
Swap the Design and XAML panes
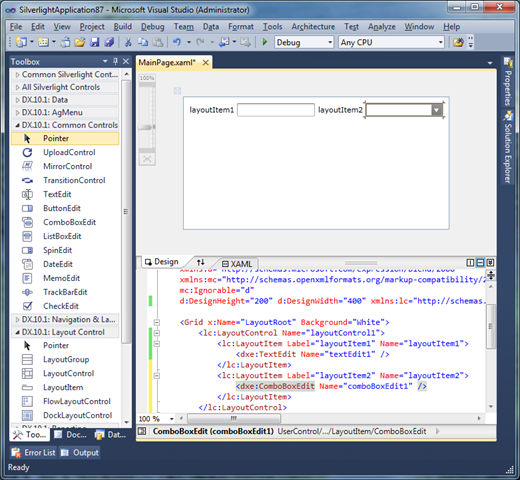click(201, 262)
